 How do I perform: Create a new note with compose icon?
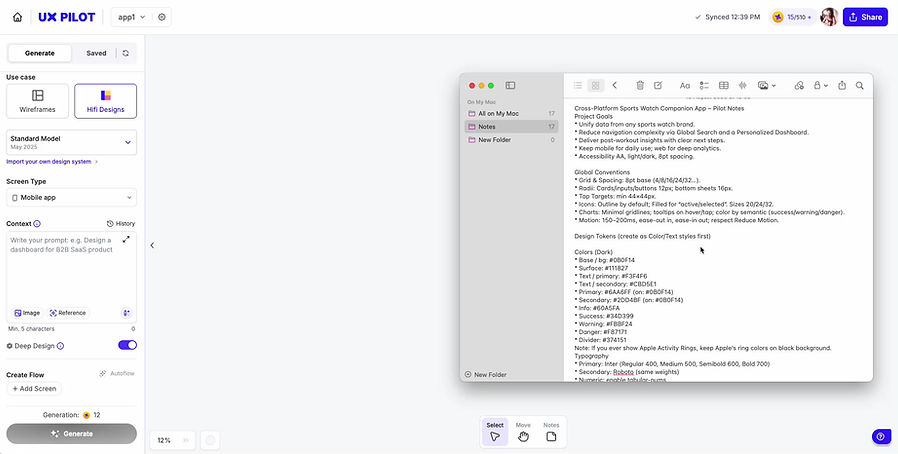click(x=658, y=85)
